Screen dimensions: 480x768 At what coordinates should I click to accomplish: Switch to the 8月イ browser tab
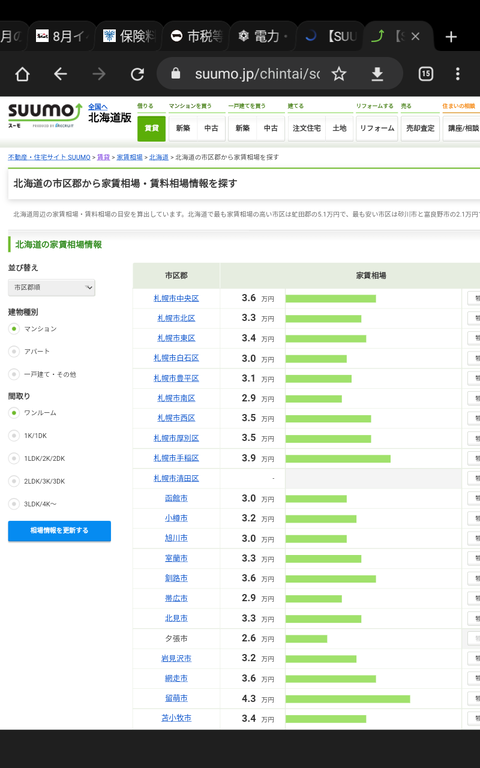coord(62,36)
